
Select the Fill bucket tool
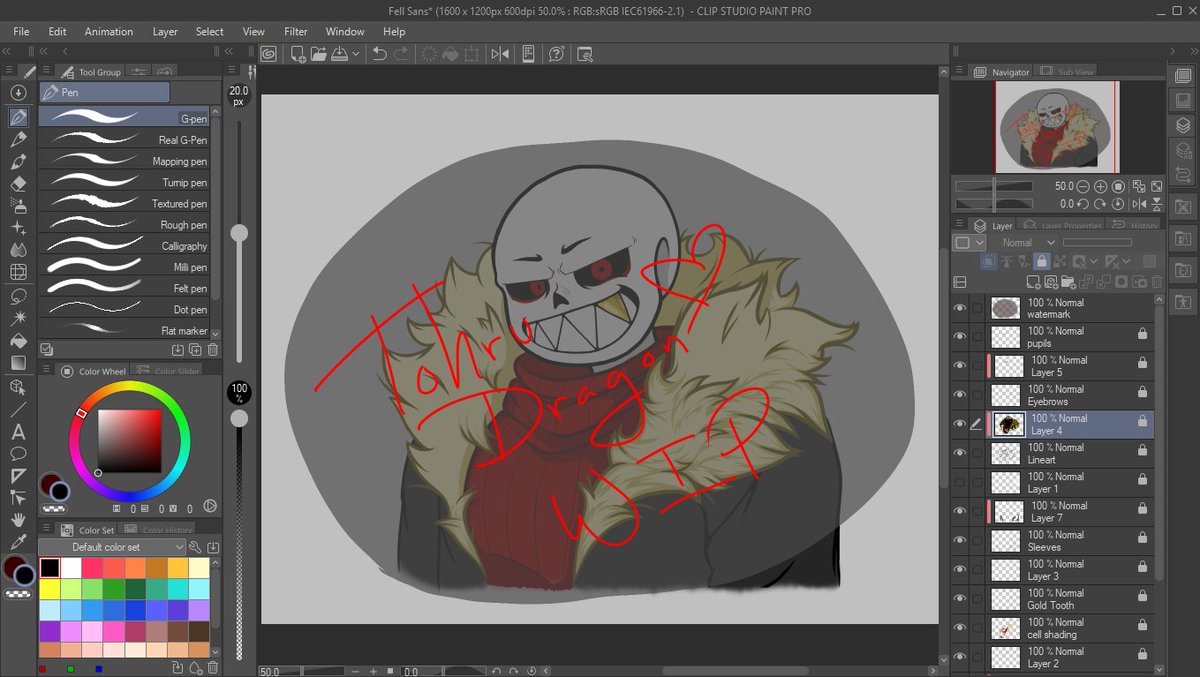(x=18, y=340)
